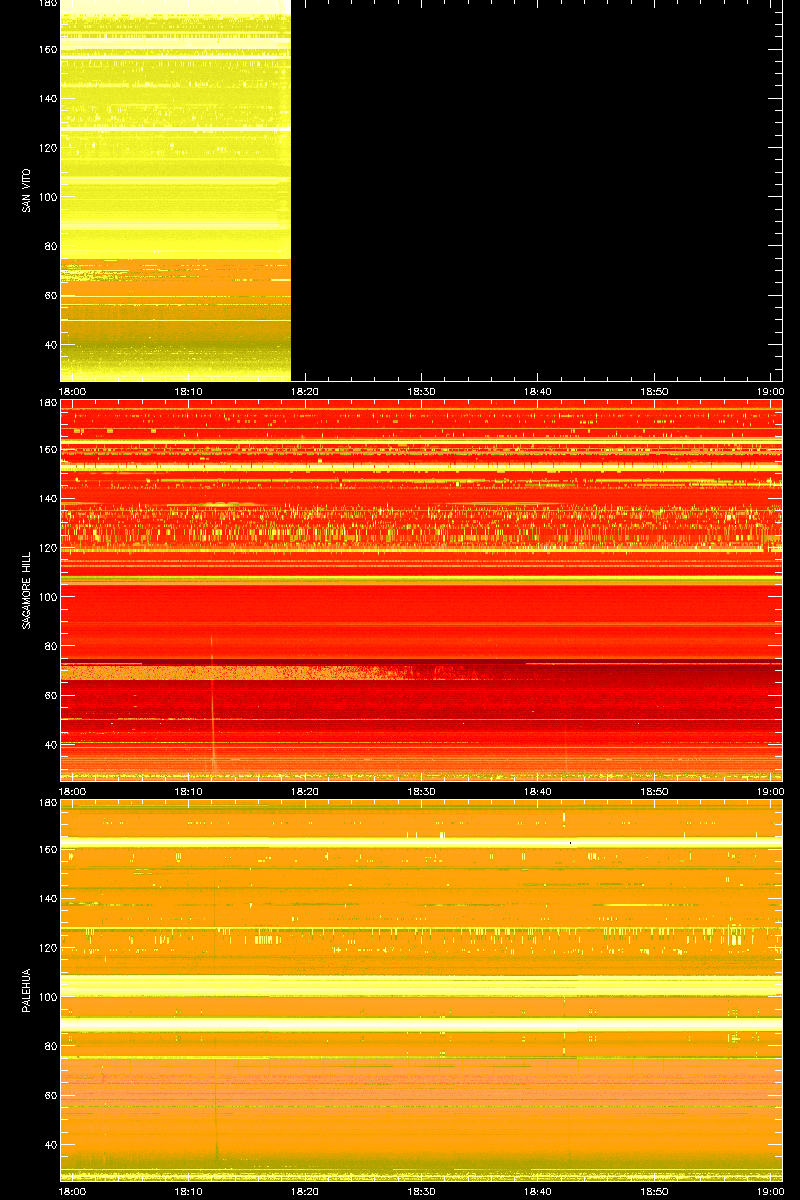The width and height of the screenshot is (800, 1200).
Task: Click the 120 frequency tick on San Vito
Action: pyautogui.click(x=47, y=148)
